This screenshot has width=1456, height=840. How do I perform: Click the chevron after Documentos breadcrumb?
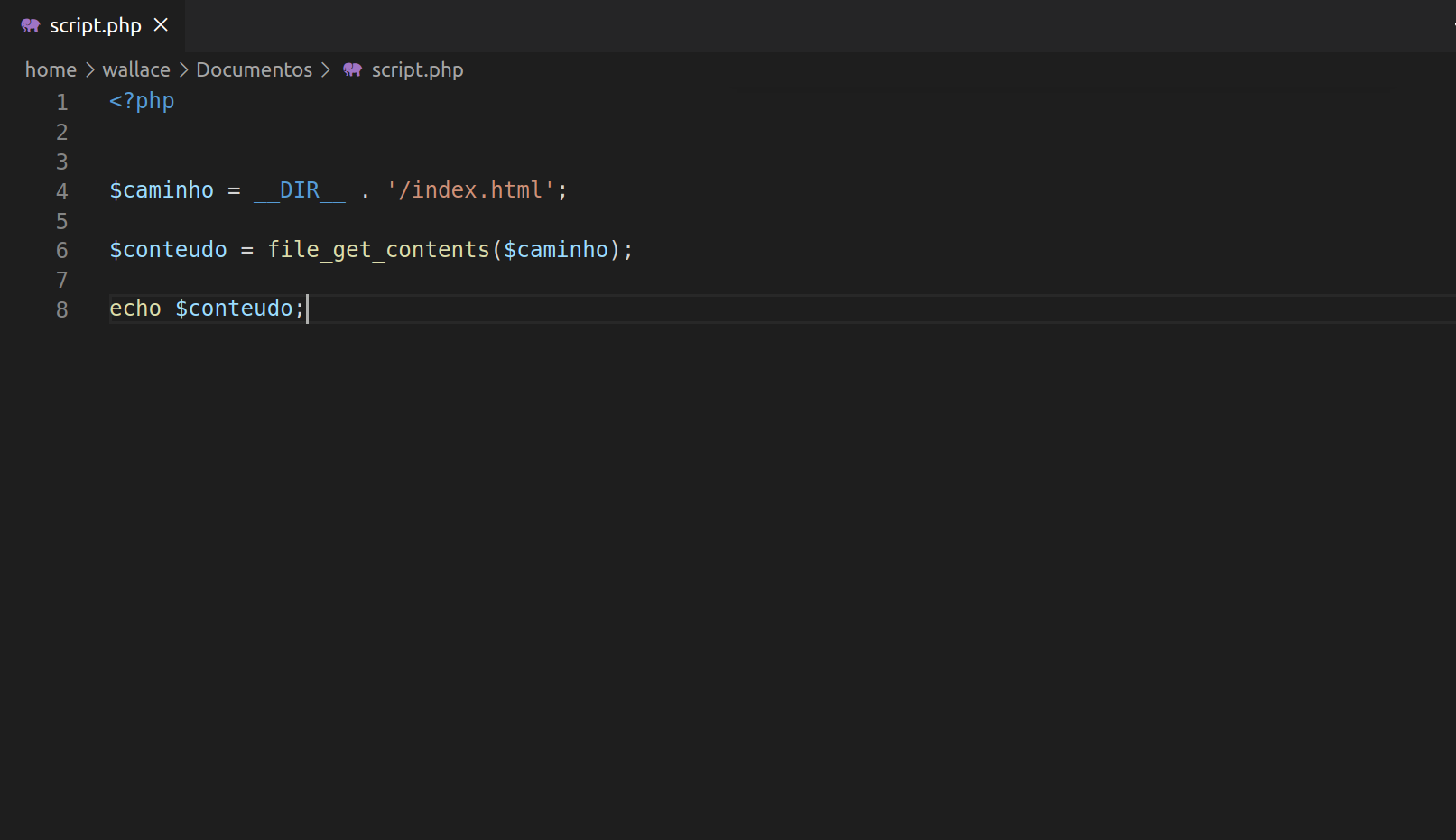point(326,69)
